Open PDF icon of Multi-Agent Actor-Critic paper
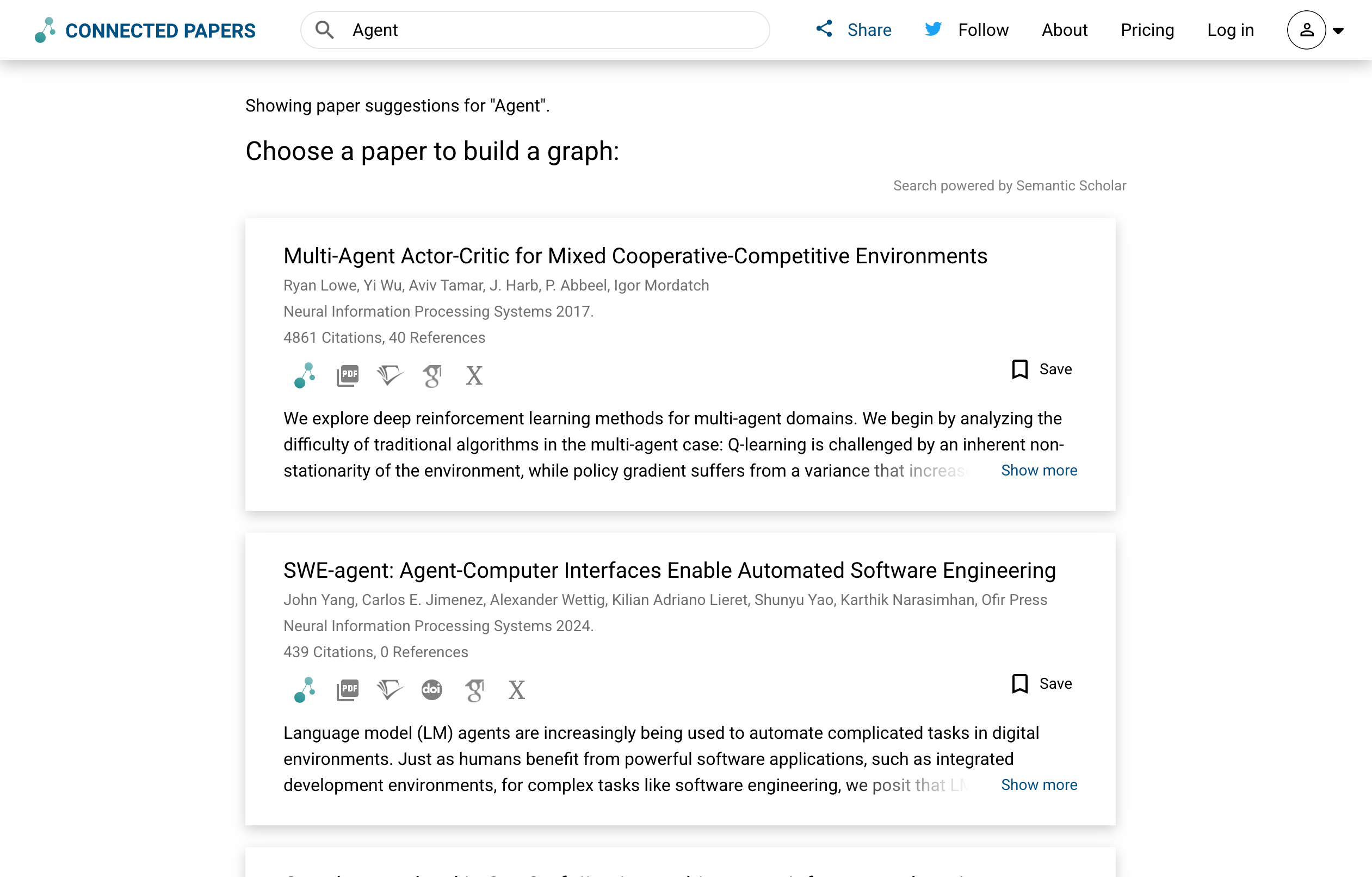The image size is (1372, 877). pyautogui.click(x=347, y=375)
